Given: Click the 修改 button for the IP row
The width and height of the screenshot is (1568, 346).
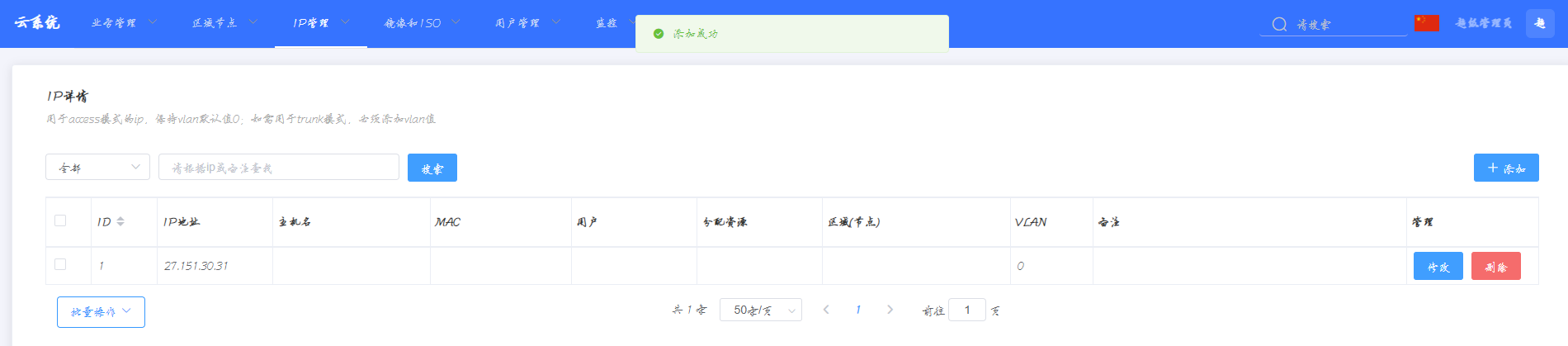Looking at the screenshot, I should pyautogui.click(x=1438, y=267).
